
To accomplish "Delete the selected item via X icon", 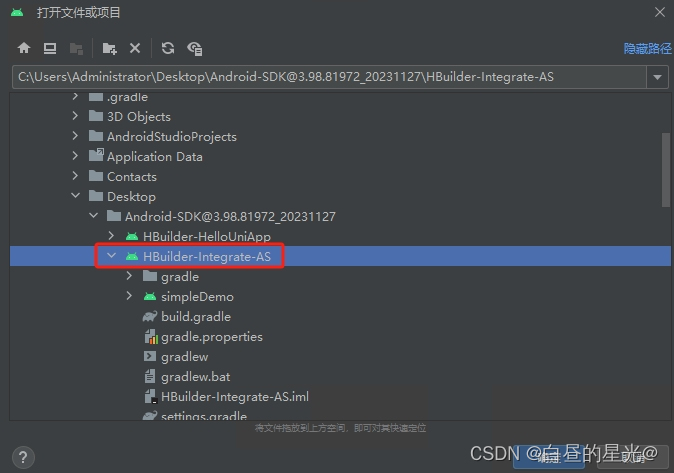I will [135, 48].
